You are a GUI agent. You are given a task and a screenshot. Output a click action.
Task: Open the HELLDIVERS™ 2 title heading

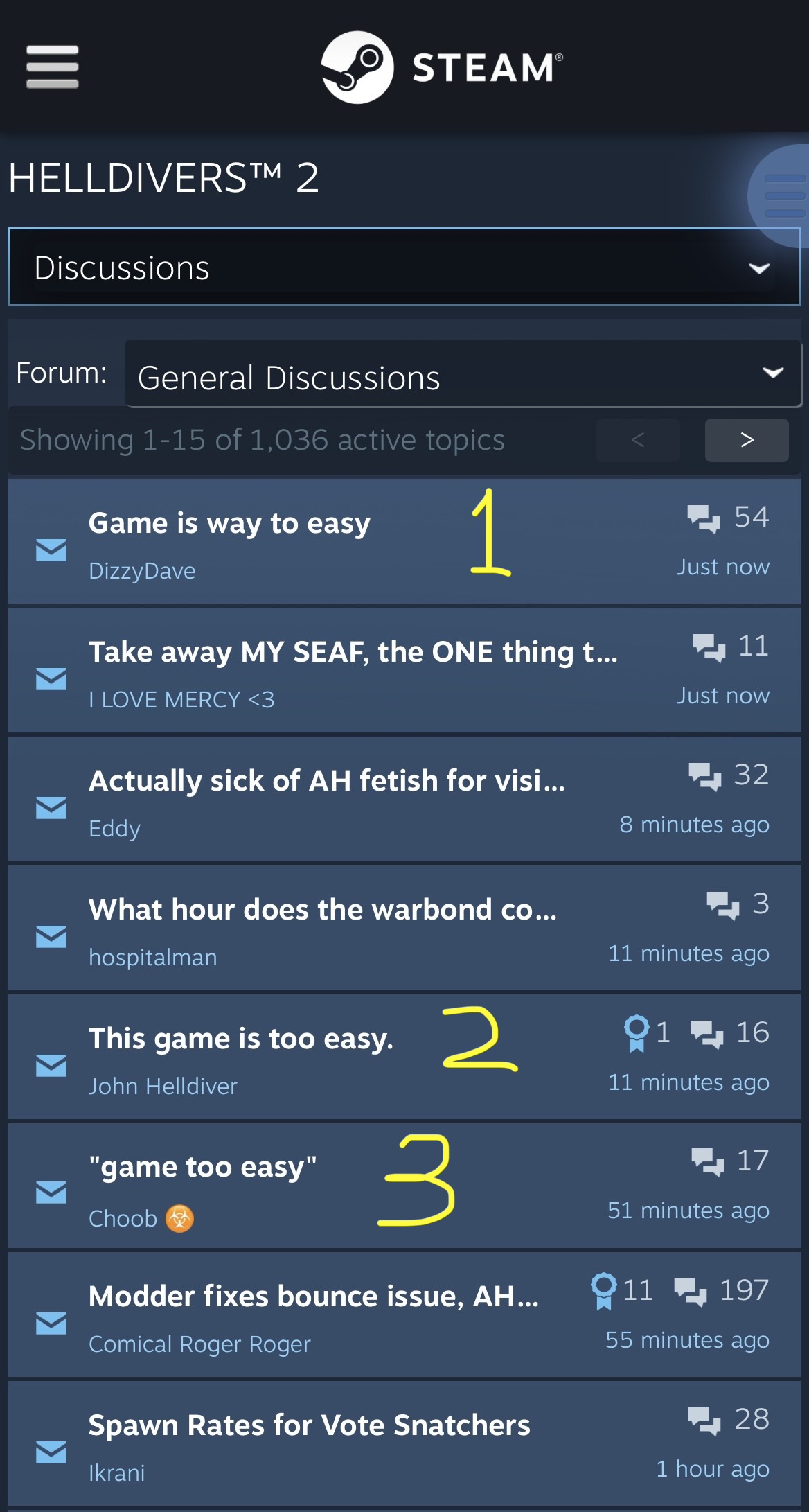click(163, 177)
